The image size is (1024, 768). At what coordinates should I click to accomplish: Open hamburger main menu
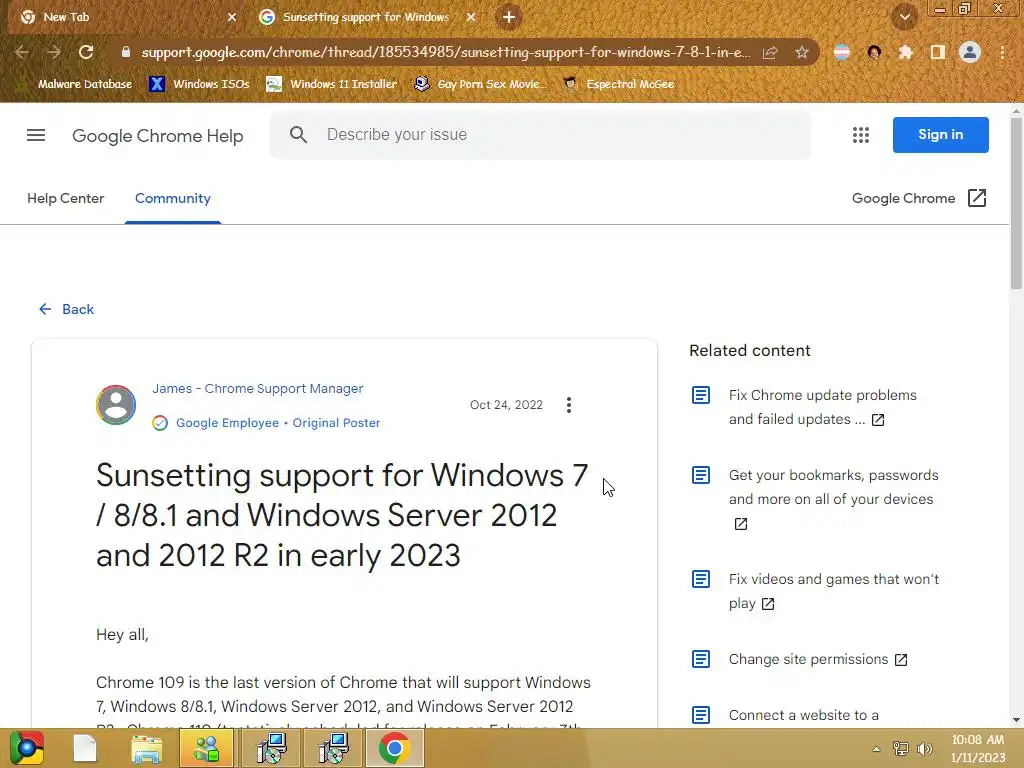click(36, 135)
